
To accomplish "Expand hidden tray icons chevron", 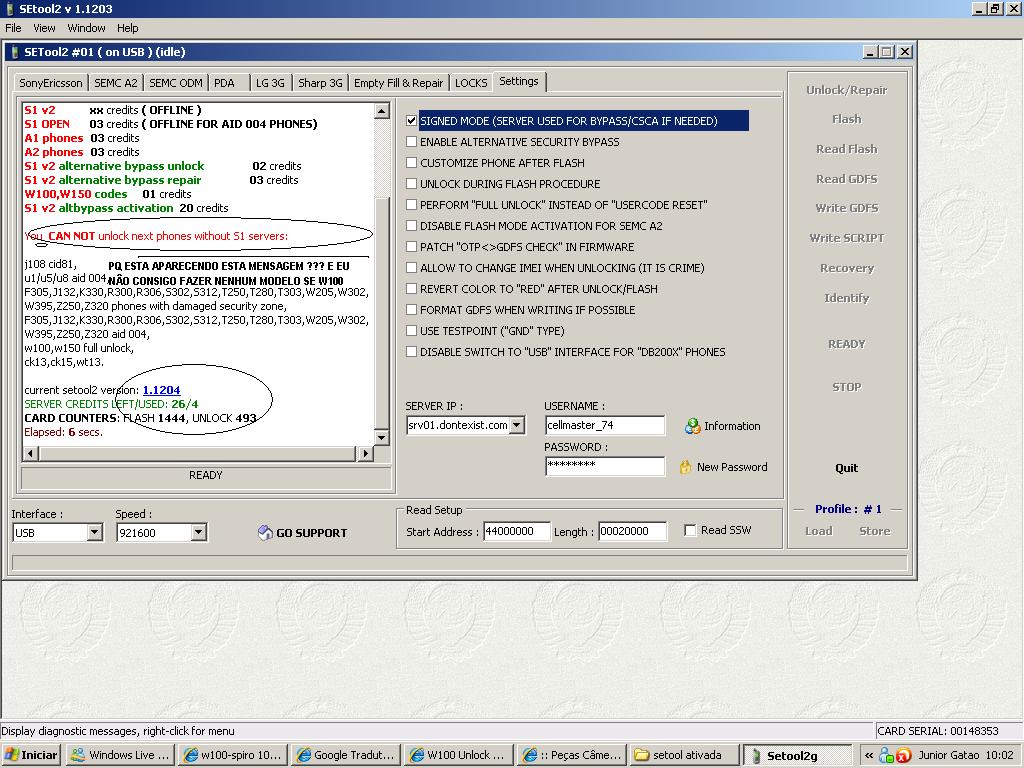I will coord(869,756).
